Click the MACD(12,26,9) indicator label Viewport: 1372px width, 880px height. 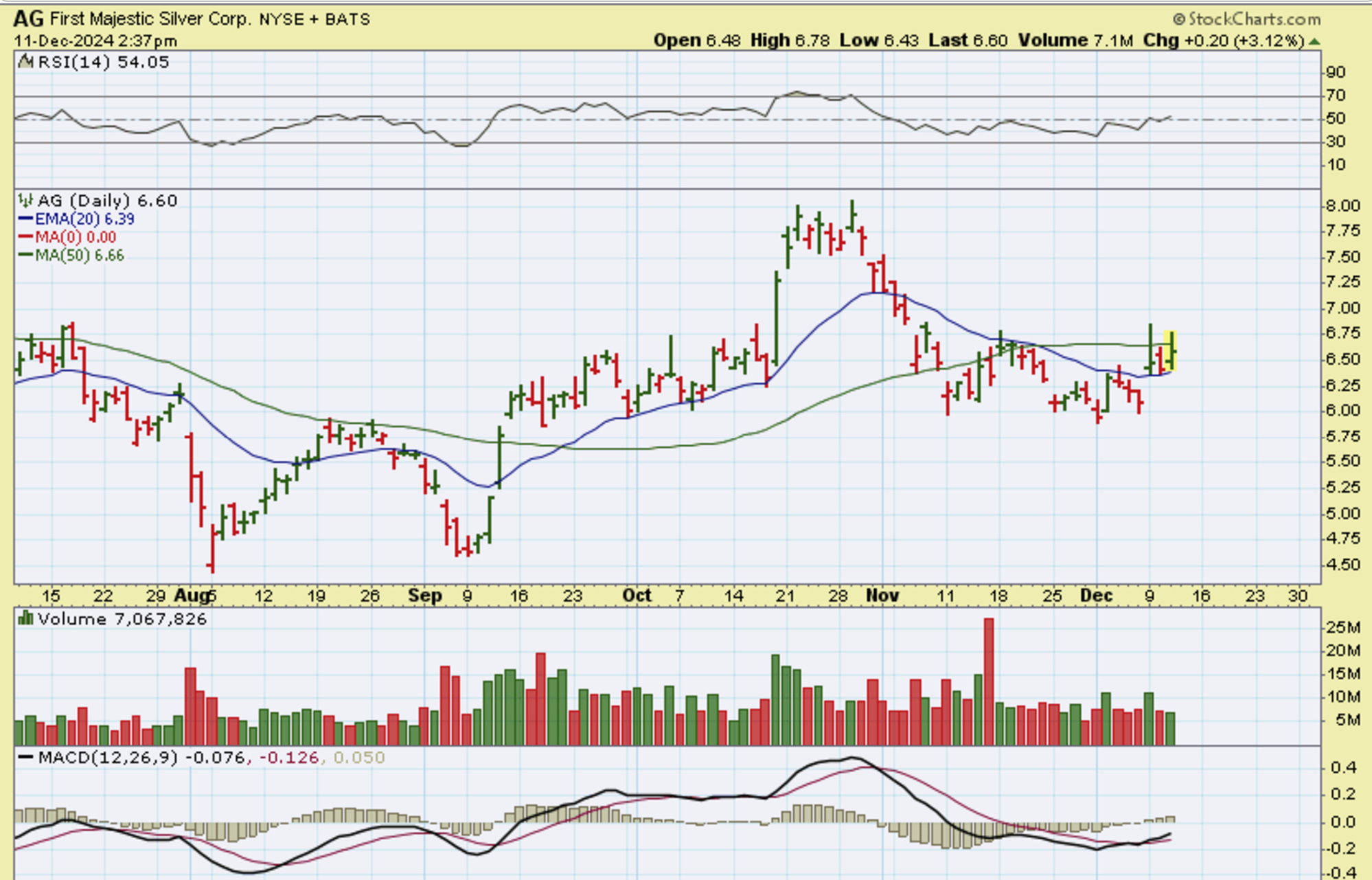[108, 757]
